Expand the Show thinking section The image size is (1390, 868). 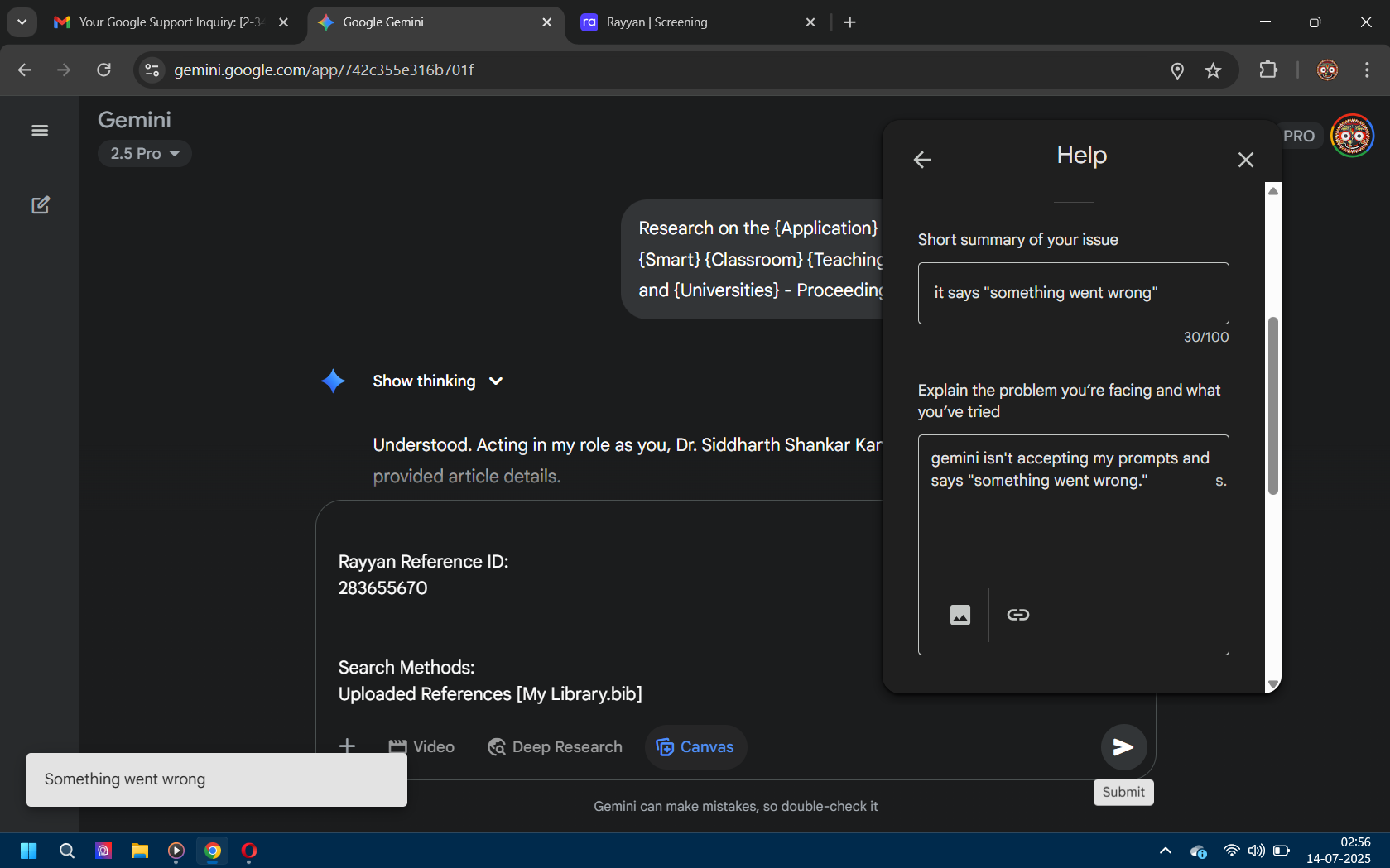click(x=437, y=381)
